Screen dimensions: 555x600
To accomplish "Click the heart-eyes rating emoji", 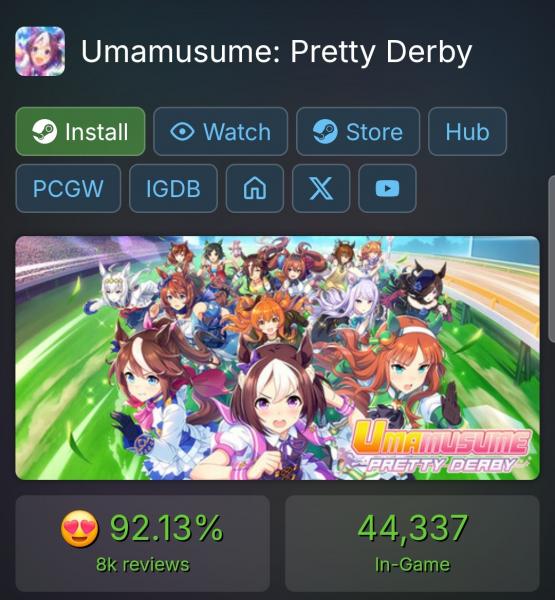I will tap(80, 528).
